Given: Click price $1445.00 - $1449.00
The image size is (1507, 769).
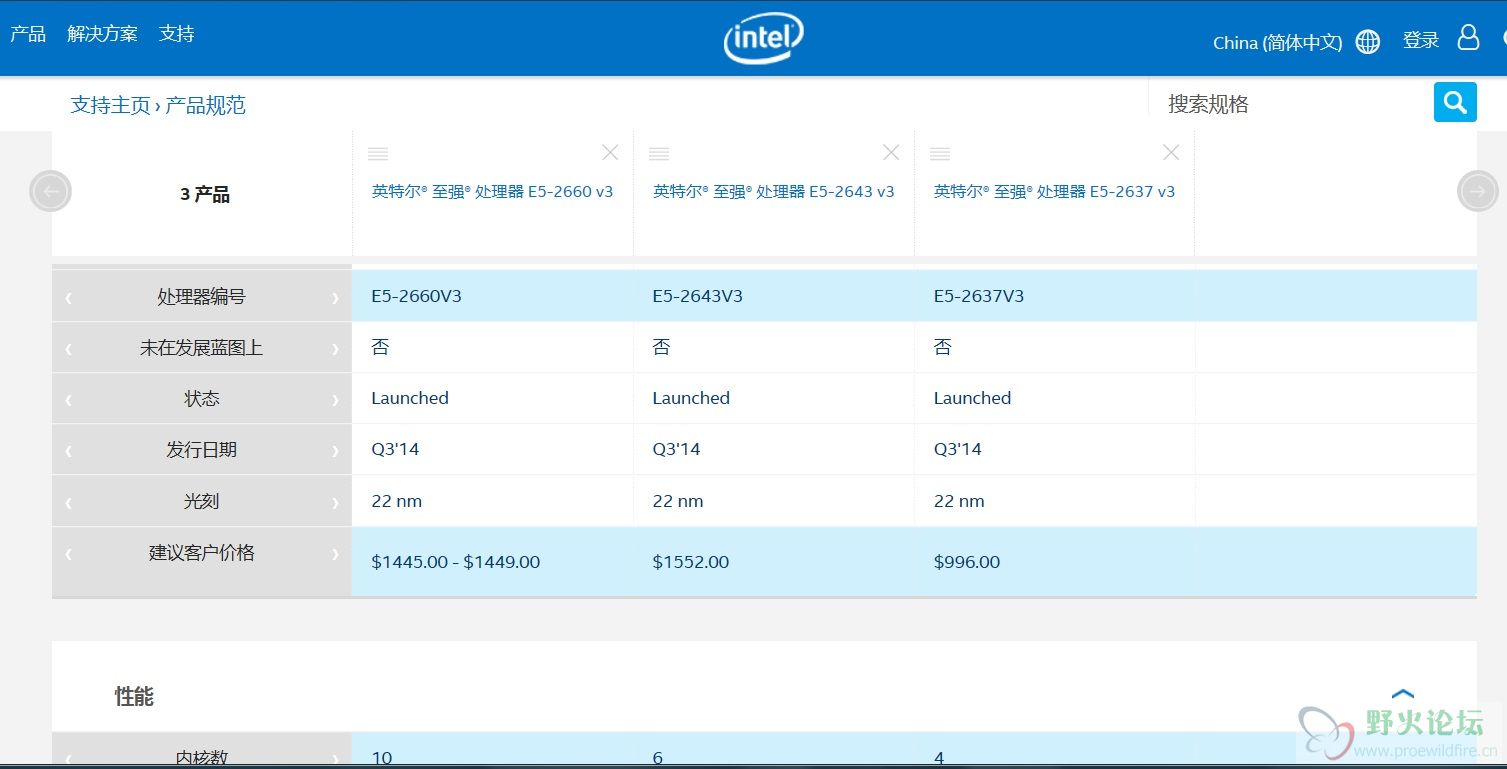Looking at the screenshot, I should click(x=455, y=562).
